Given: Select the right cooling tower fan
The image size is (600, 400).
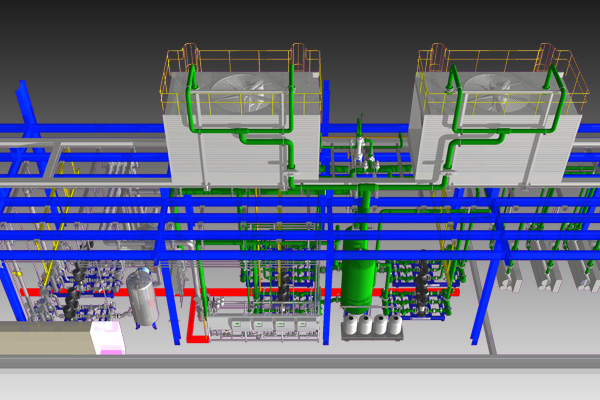Looking at the screenshot, I should coord(494,91).
